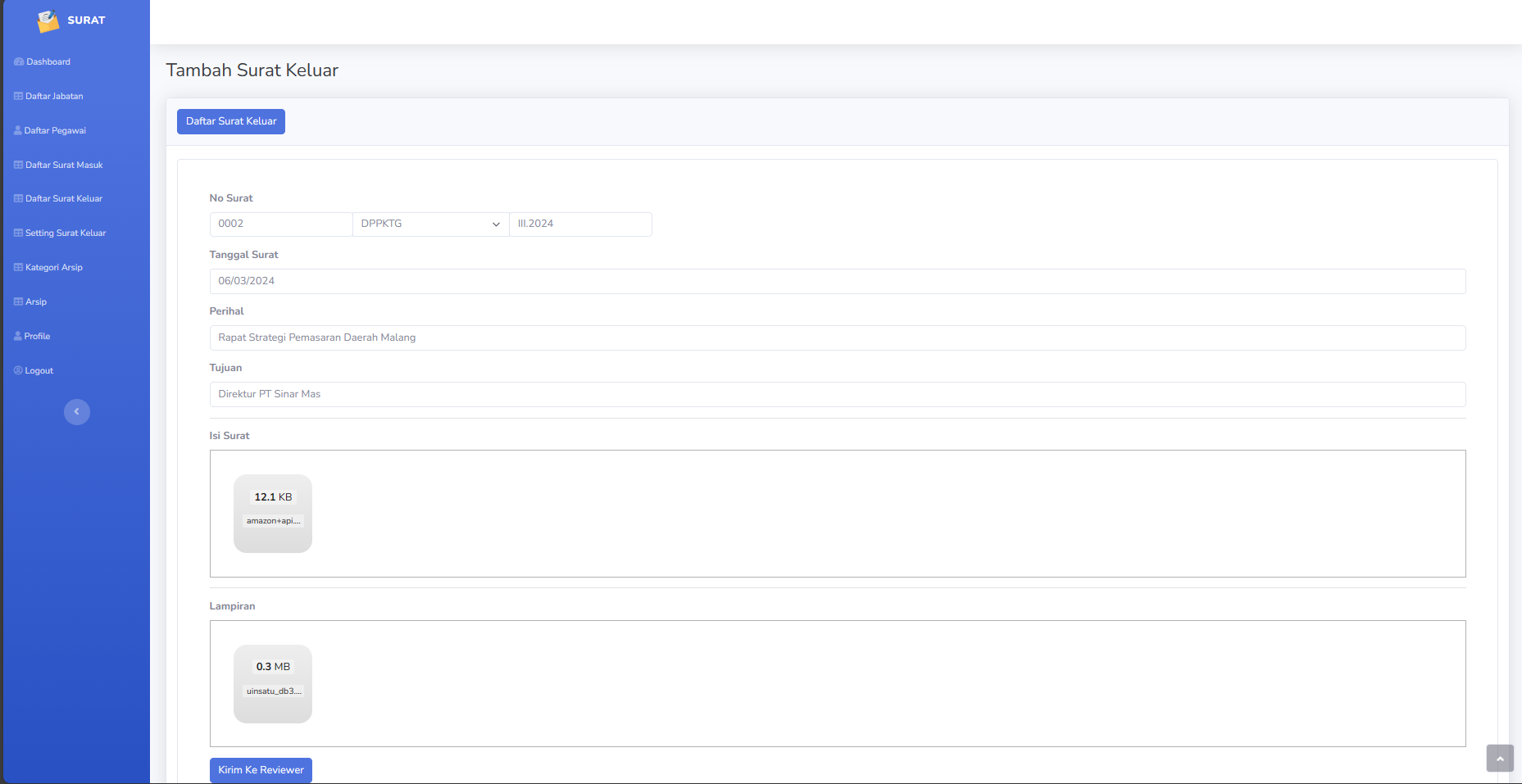
Task: Click the Isi Surat upload dropzone area
Action: (838, 514)
